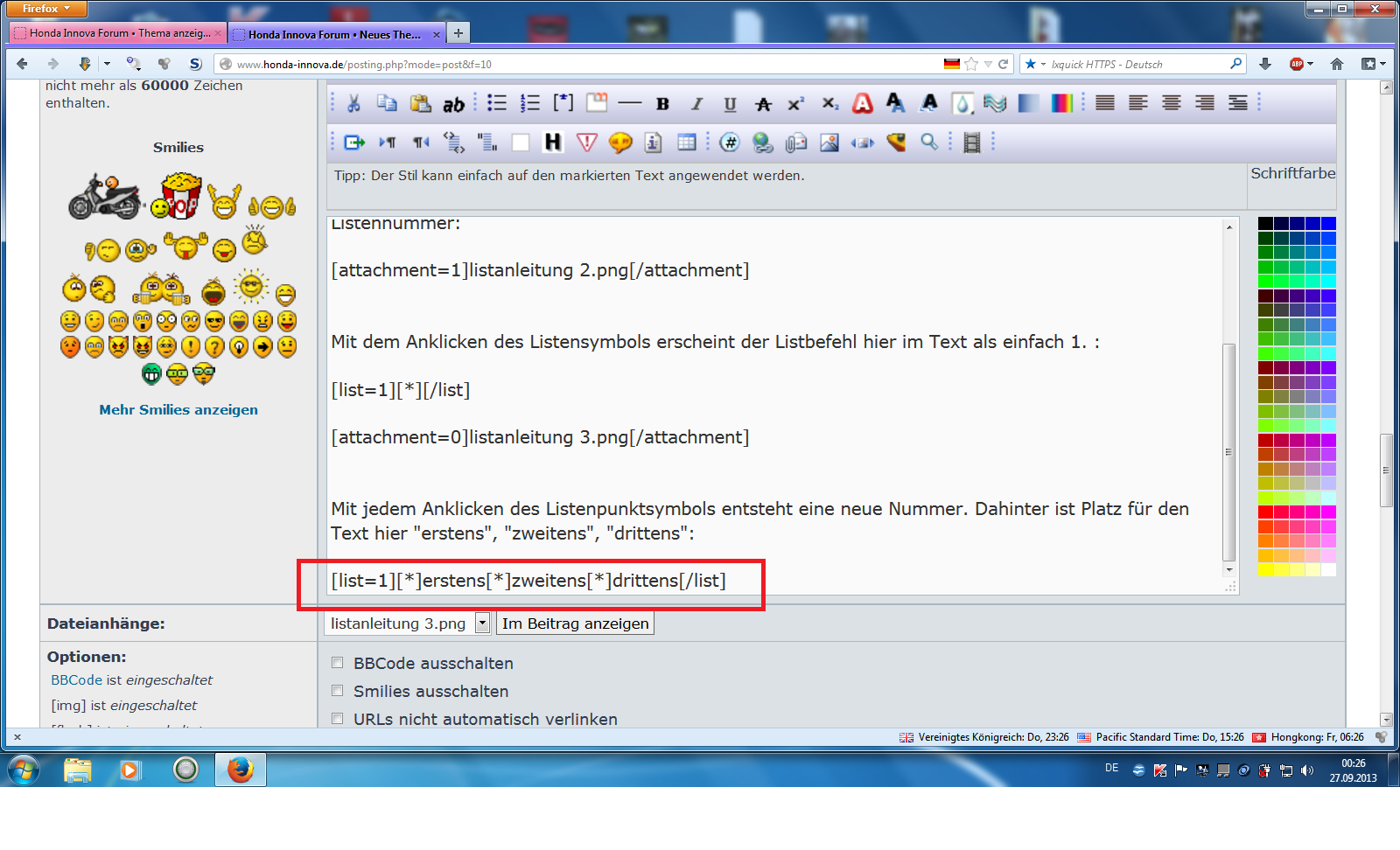The height and width of the screenshot is (850, 1400).
Task: Toggle bold formatting in the editor
Action: click(x=662, y=104)
